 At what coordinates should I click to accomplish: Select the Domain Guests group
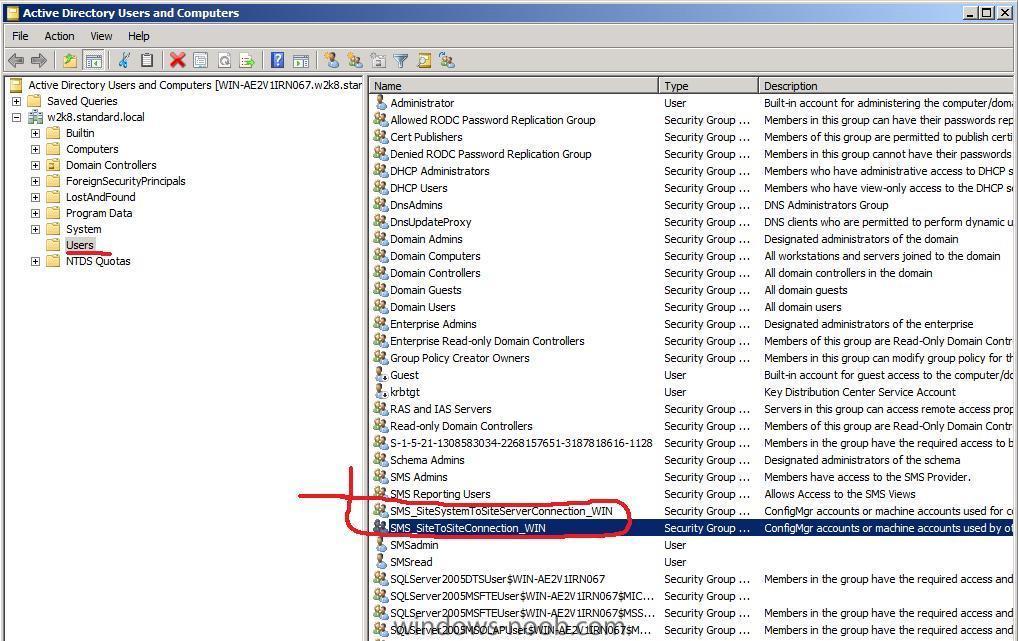coord(426,290)
